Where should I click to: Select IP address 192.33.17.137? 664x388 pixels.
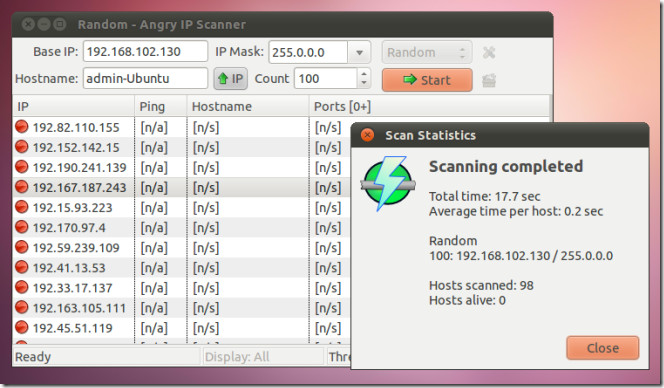[x=73, y=288]
